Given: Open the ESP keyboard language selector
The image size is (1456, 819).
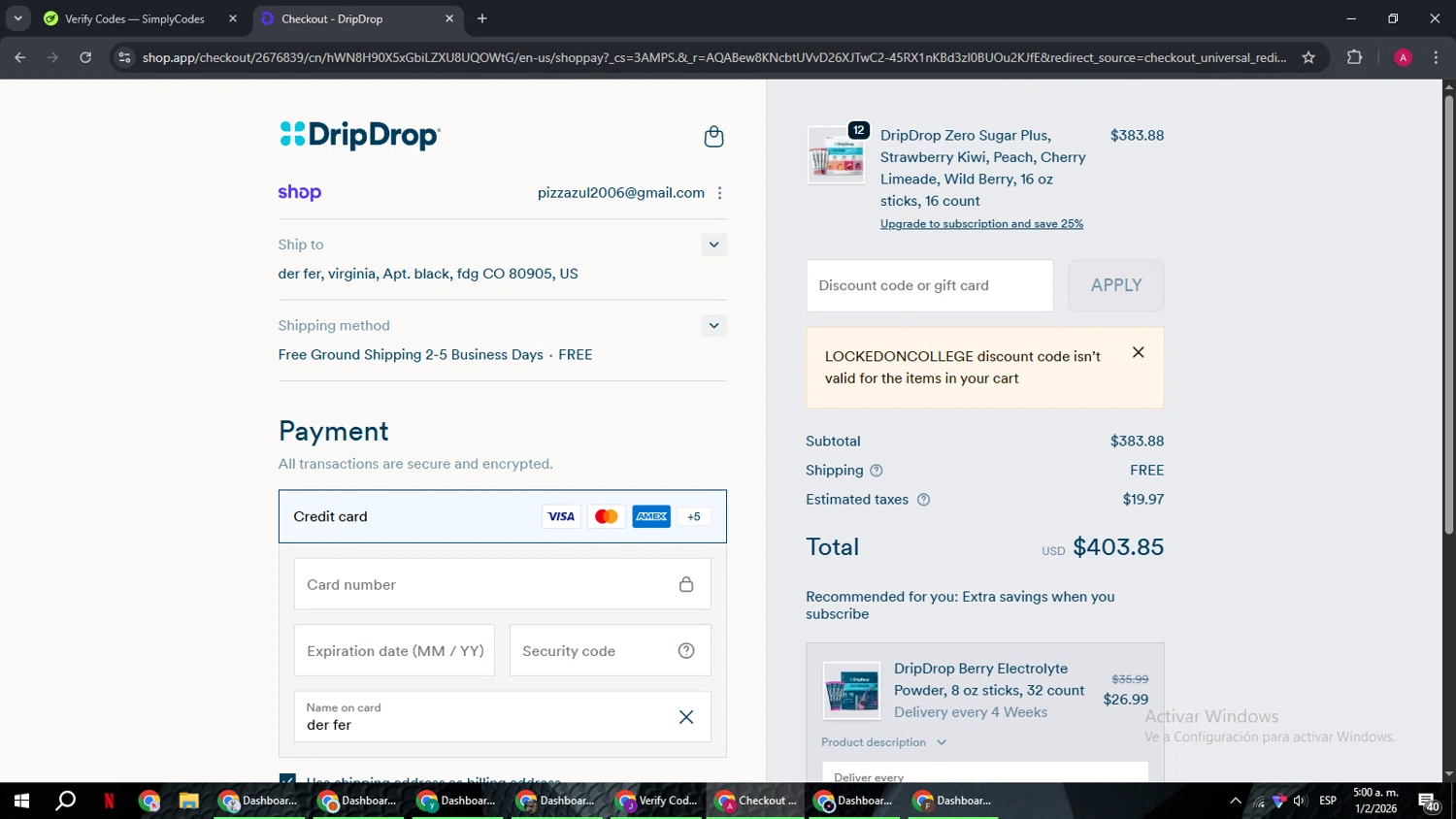Looking at the screenshot, I should (1328, 801).
